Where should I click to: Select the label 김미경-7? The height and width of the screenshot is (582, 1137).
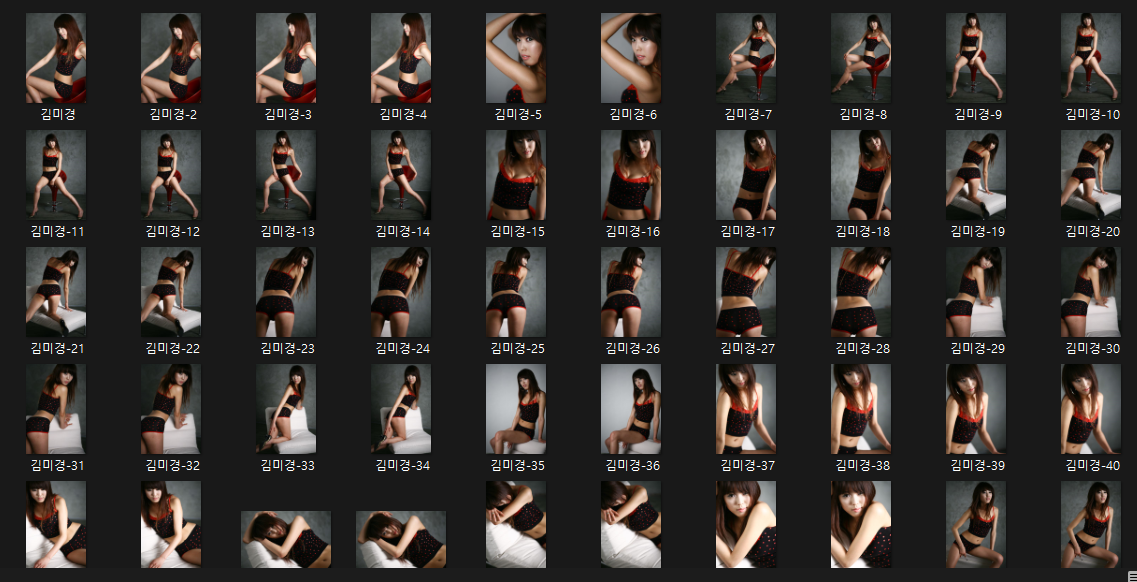tap(746, 113)
